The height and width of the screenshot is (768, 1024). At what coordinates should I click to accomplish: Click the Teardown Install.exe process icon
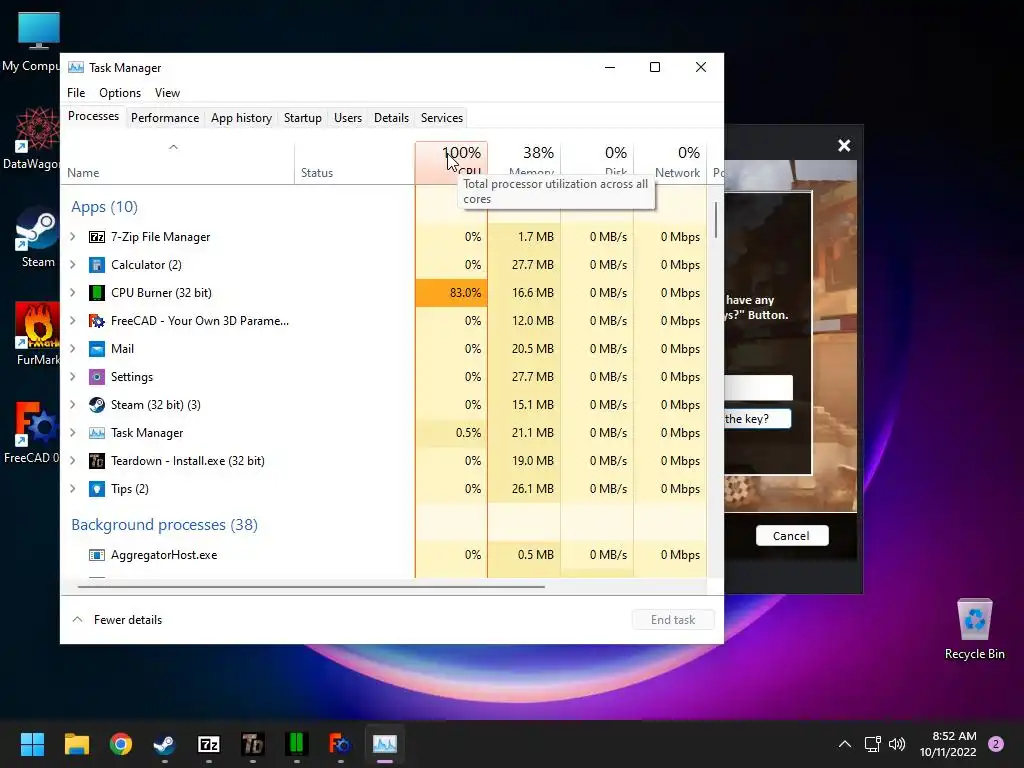coord(97,461)
